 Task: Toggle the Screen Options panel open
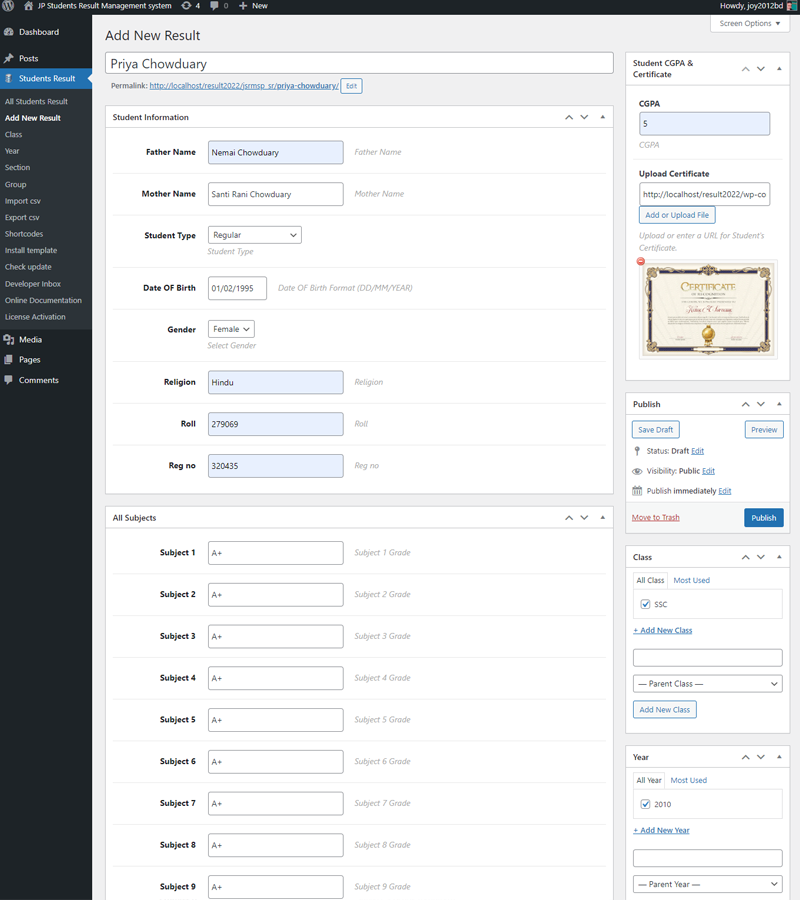click(x=749, y=23)
